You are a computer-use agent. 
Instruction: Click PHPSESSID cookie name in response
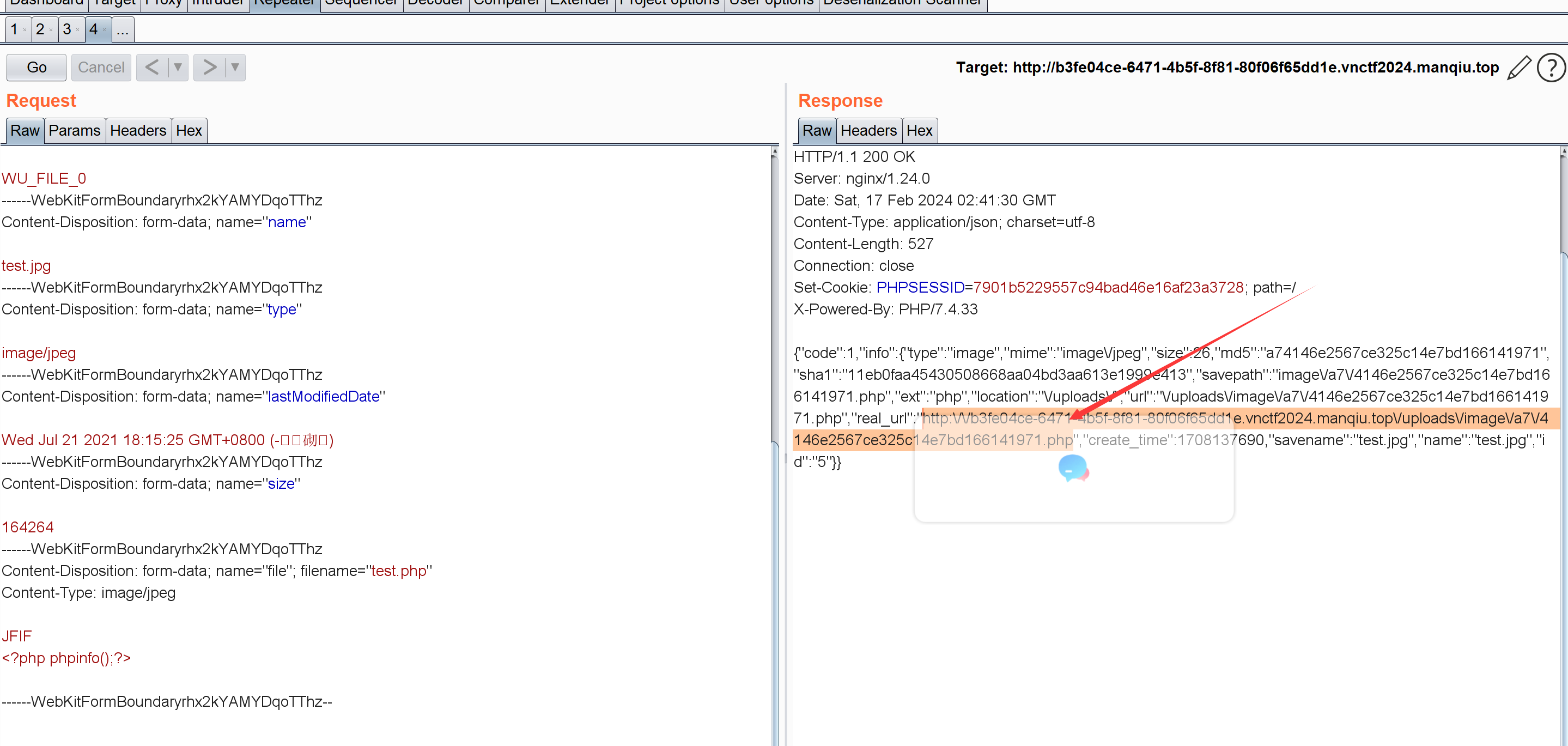(x=920, y=287)
